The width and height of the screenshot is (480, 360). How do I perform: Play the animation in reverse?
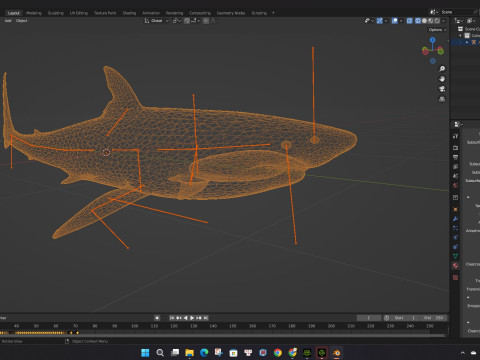click(x=186, y=318)
